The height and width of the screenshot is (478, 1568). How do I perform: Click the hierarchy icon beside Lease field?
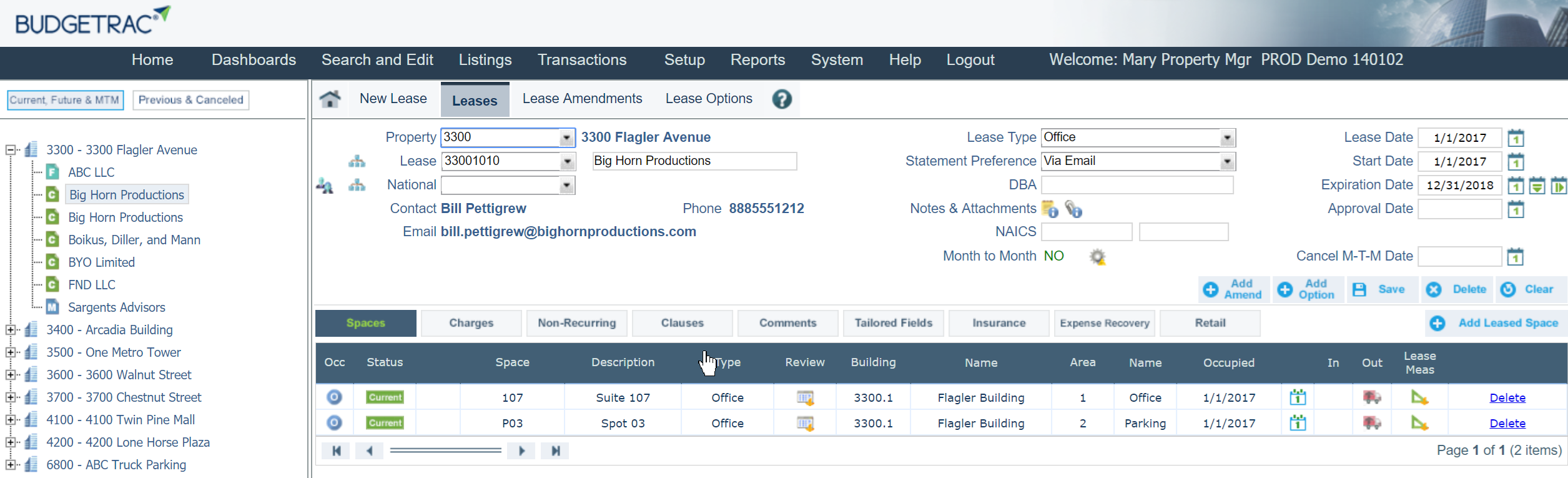[x=357, y=161]
